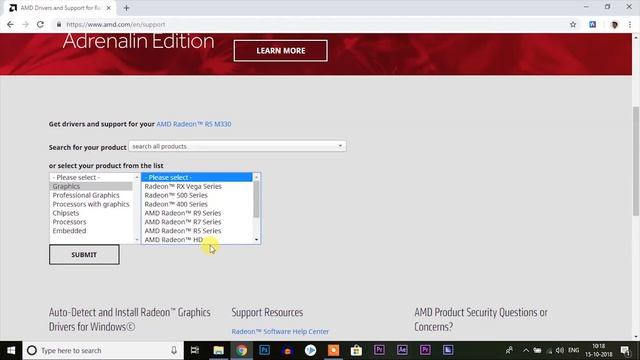Open the AMD Radeon R5 M330 link
Viewport: 640px width, 360px height.
[x=193, y=124]
